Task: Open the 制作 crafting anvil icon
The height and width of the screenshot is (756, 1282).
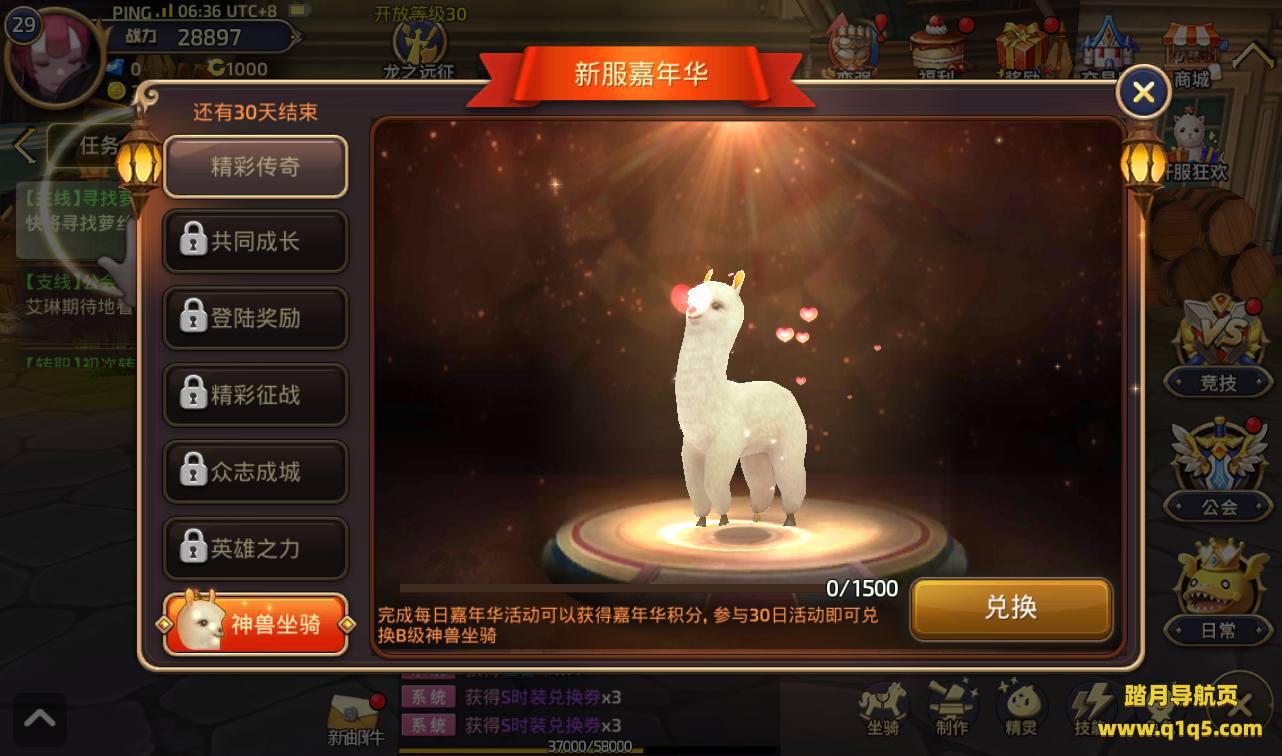Action: point(952,707)
